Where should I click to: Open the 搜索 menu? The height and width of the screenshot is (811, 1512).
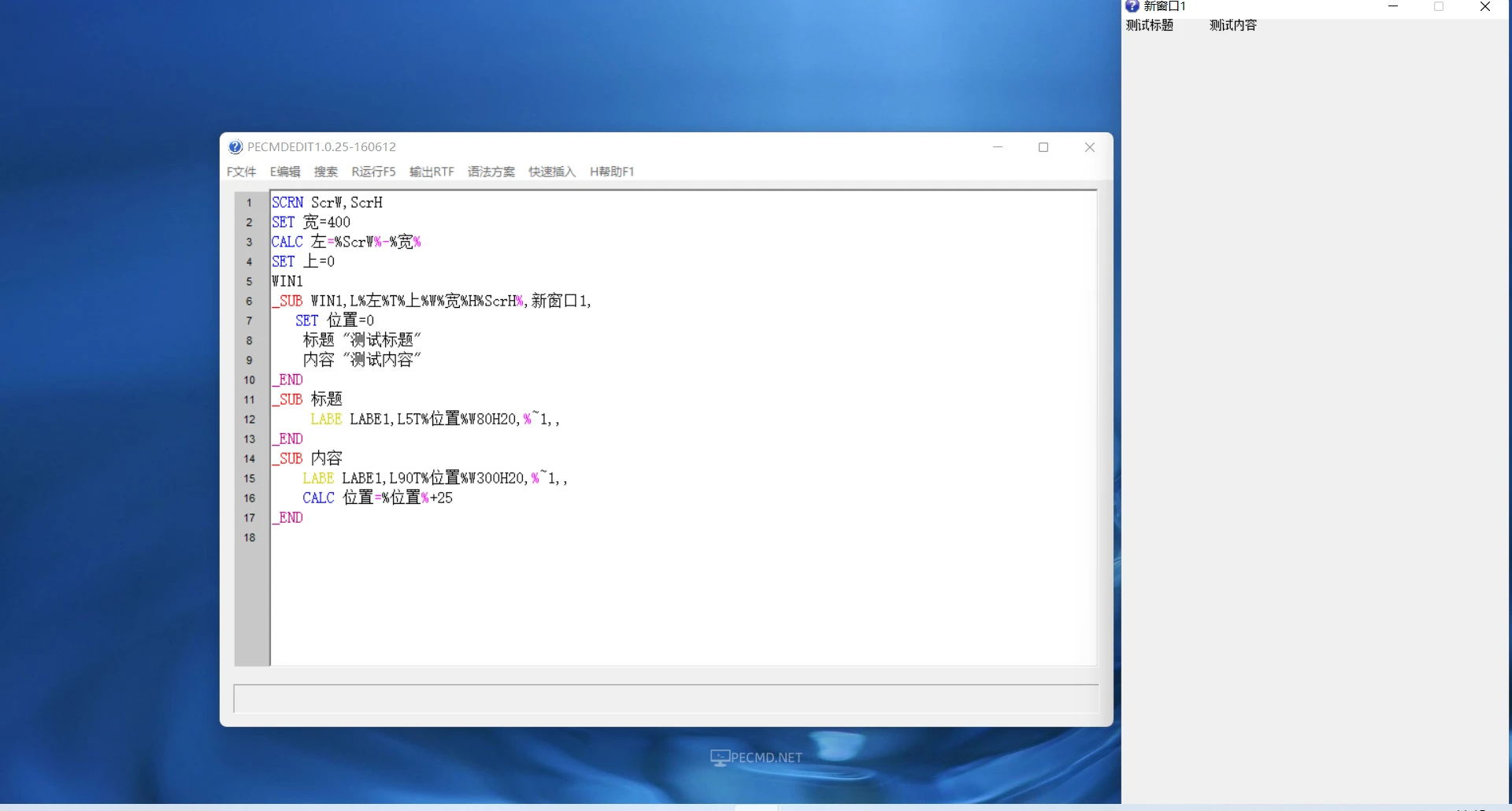tap(326, 172)
